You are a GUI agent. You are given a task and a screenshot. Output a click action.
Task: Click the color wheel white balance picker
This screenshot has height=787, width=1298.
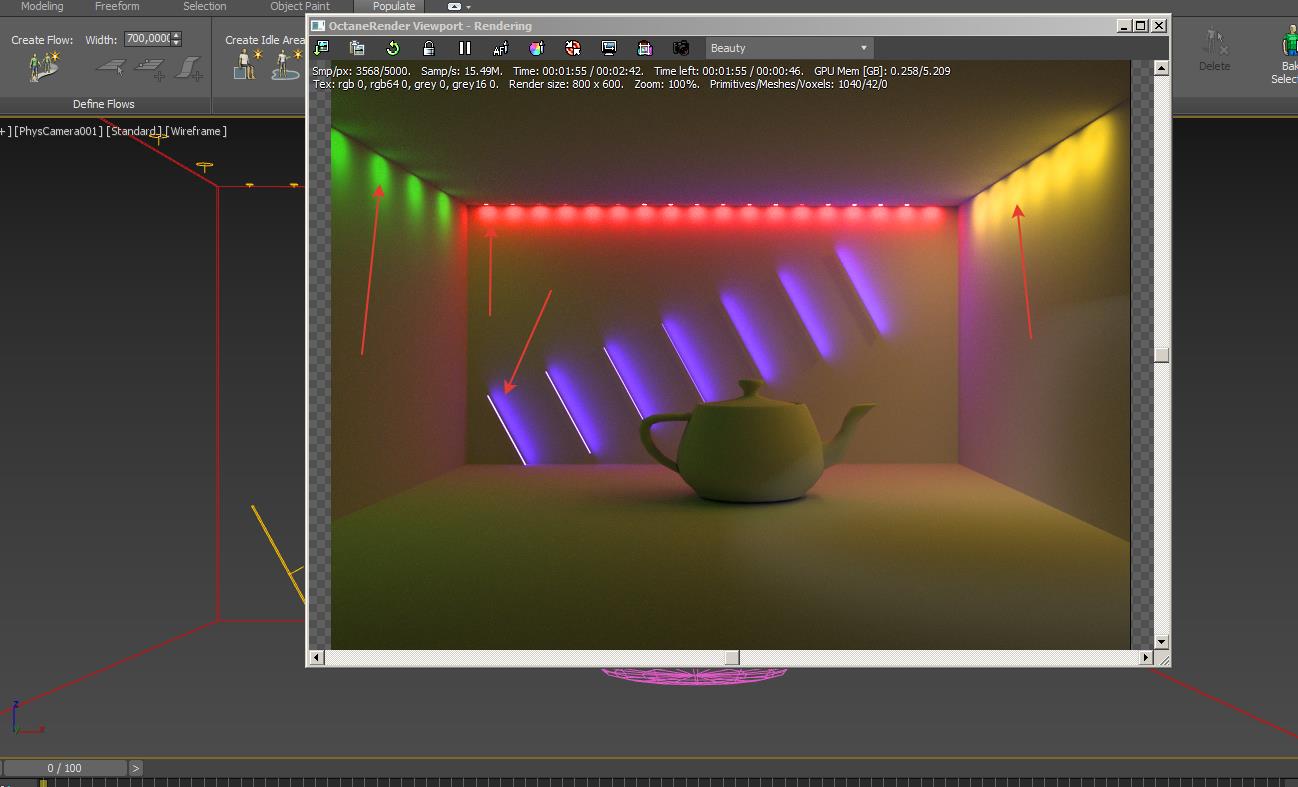(x=537, y=48)
